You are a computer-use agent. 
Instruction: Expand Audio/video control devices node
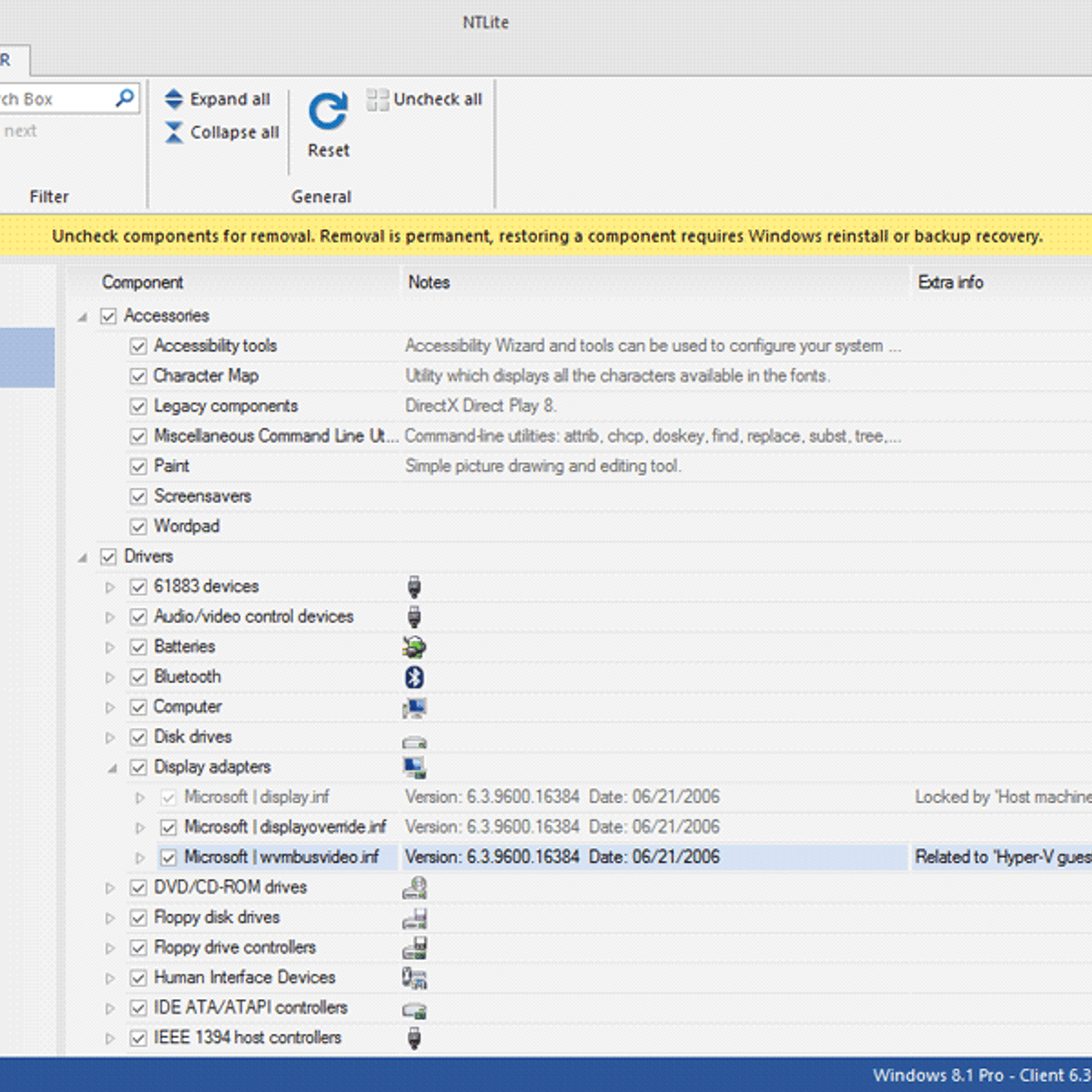click(110, 617)
